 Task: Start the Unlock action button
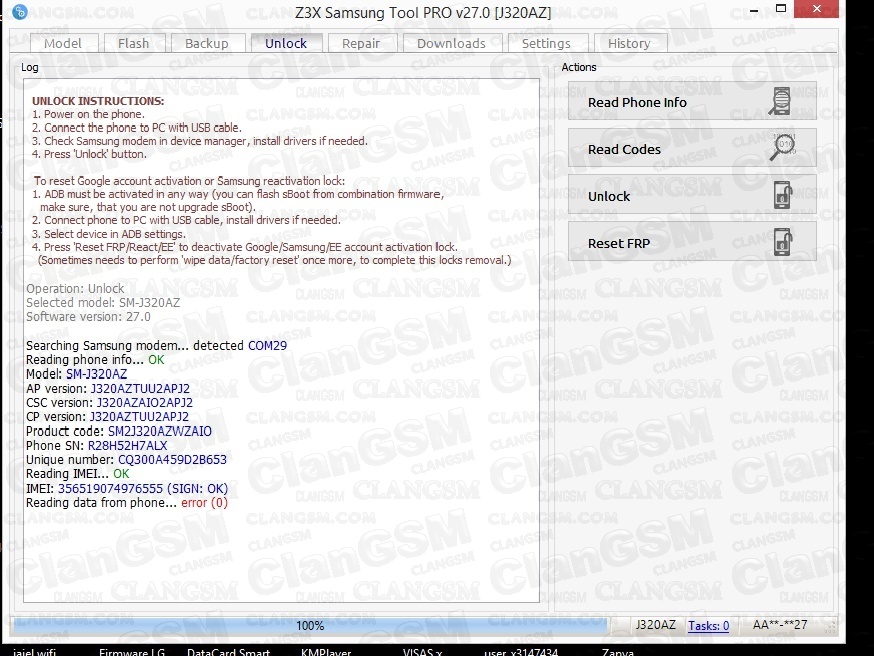pyautogui.click(x=692, y=195)
